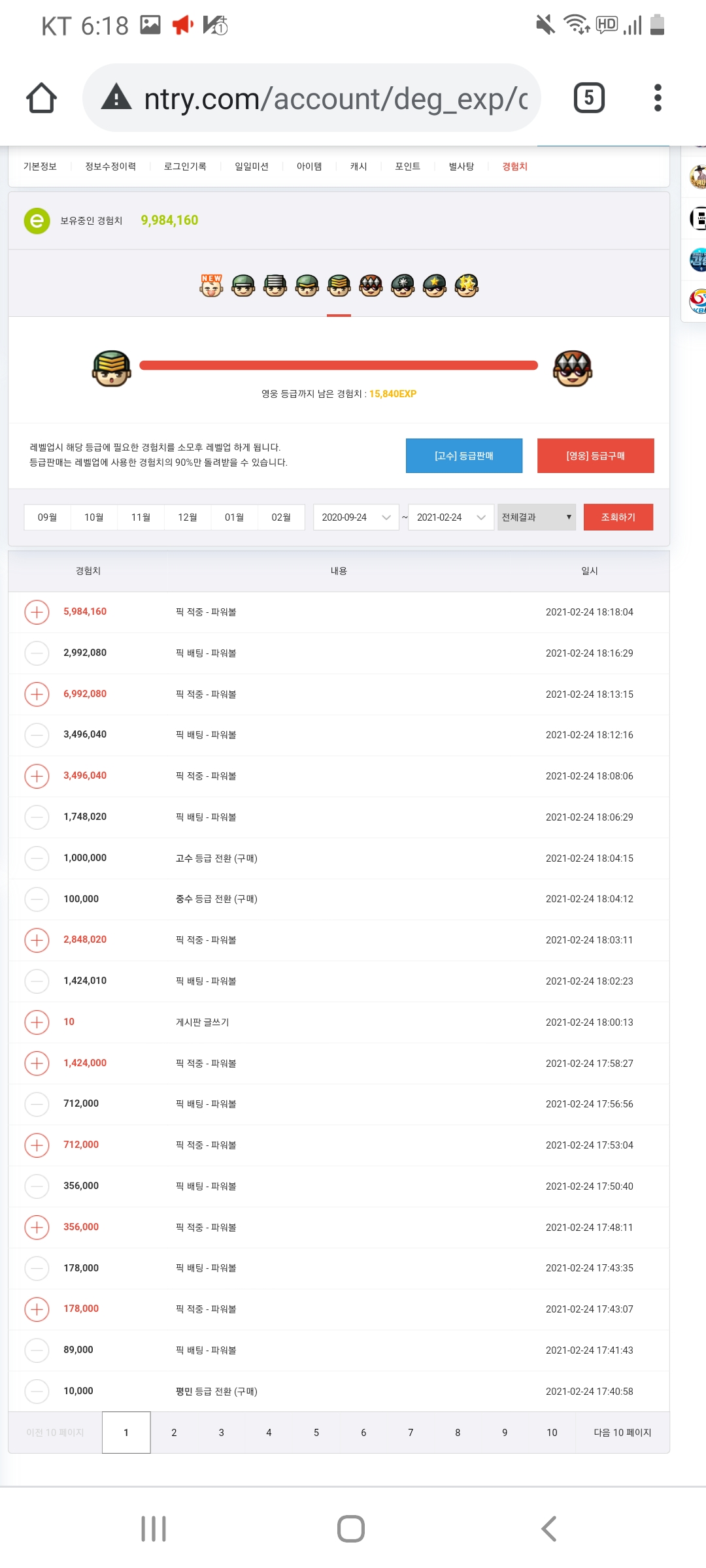Go to page 2 of results

click(174, 1433)
